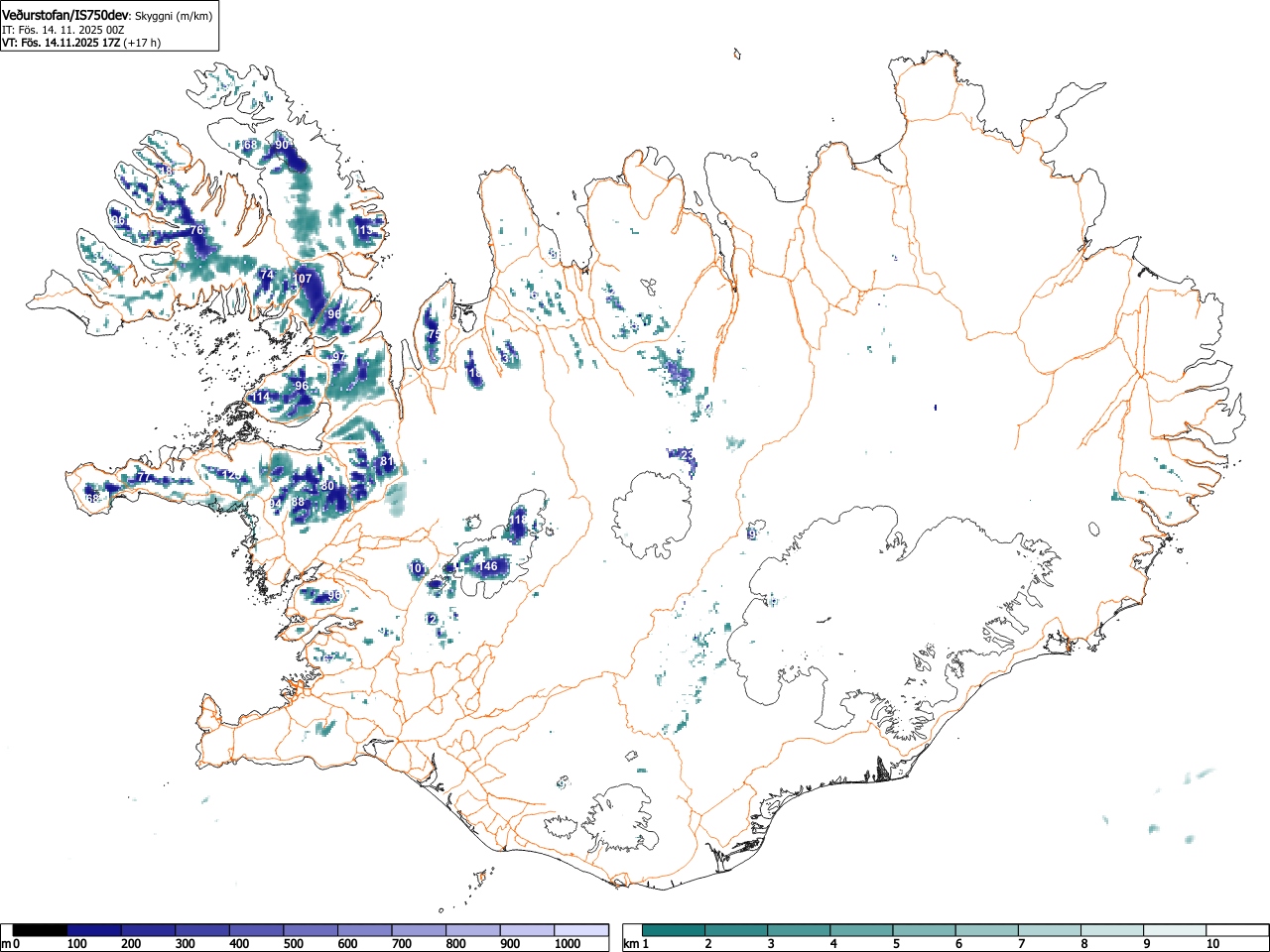The image size is (1270, 952).
Task: Select the 200–300 m legend color band
Action: tap(148, 930)
